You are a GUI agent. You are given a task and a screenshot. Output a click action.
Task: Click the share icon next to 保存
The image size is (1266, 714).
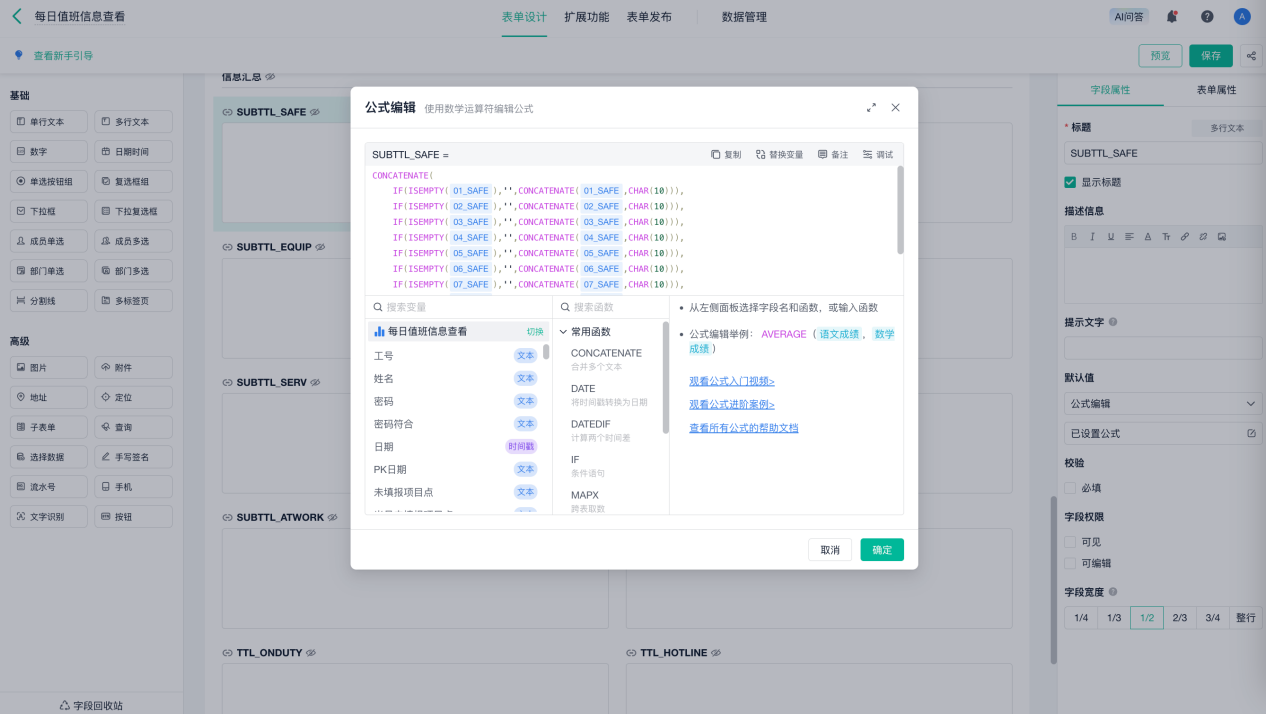[1250, 56]
